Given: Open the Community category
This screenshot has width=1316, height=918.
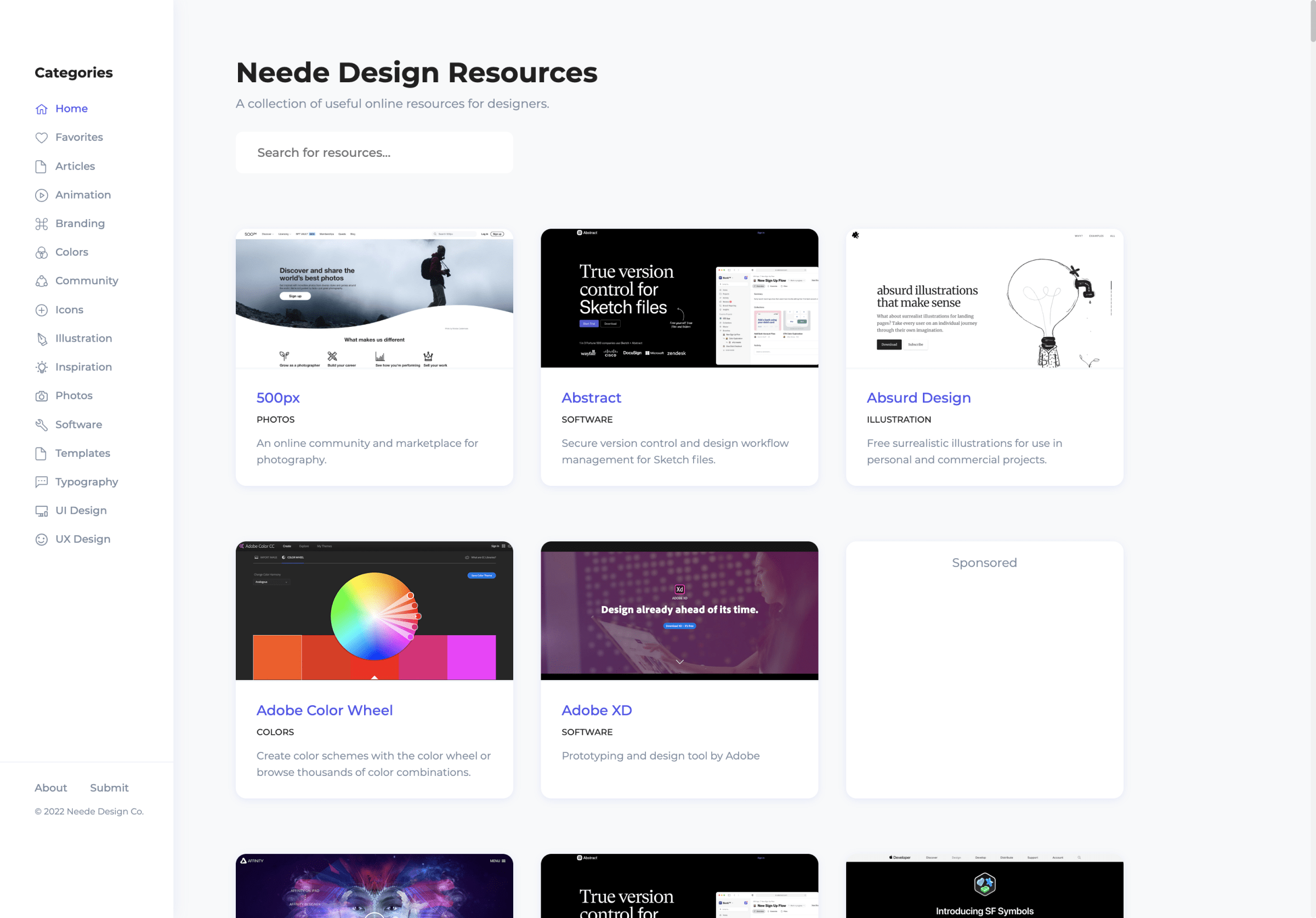Looking at the screenshot, I should pos(87,280).
